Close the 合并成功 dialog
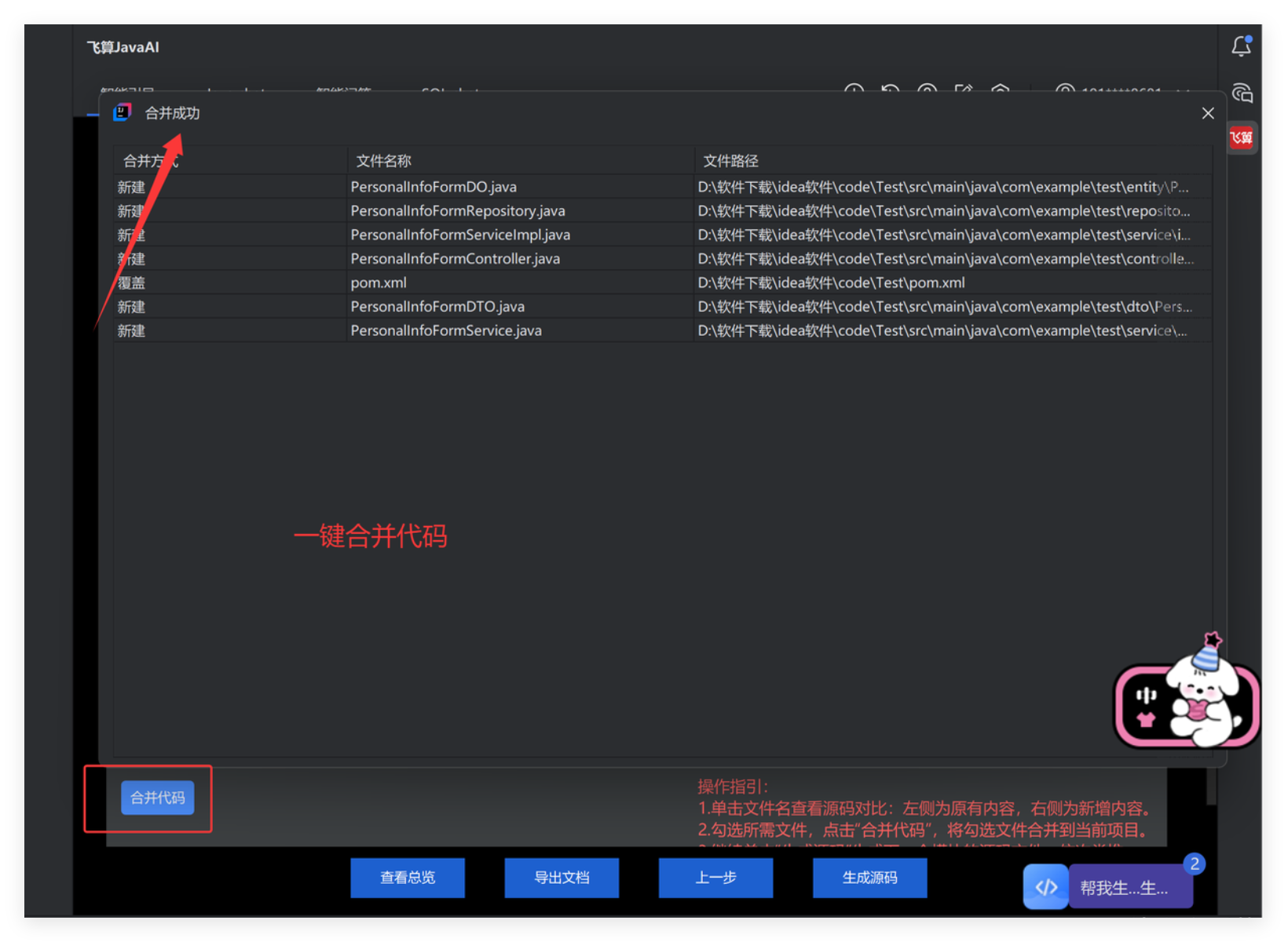The image size is (1288, 942). pyautogui.click(x=1208, y=114)
